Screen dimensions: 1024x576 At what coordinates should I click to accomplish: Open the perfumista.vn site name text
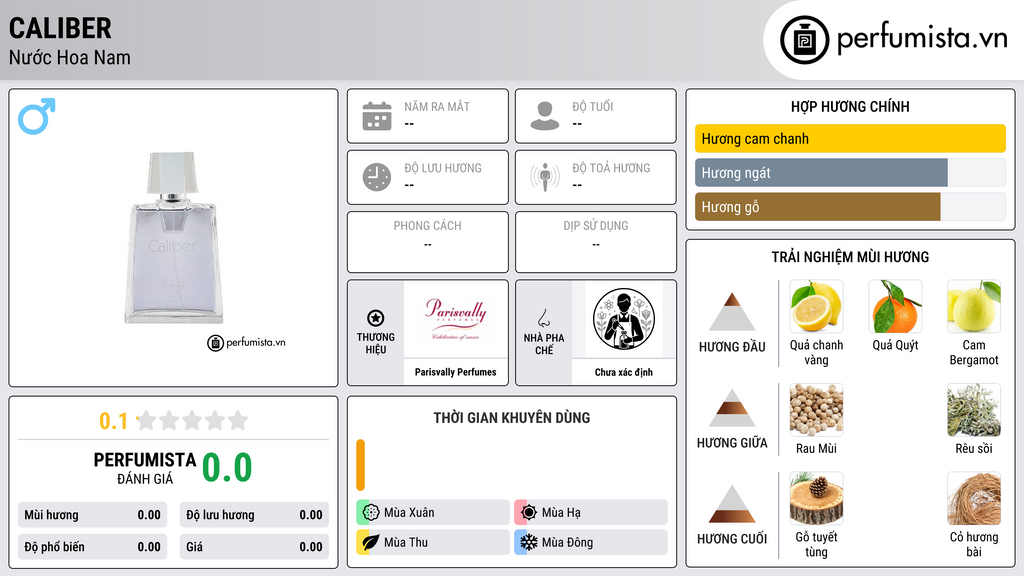point(922,38)
